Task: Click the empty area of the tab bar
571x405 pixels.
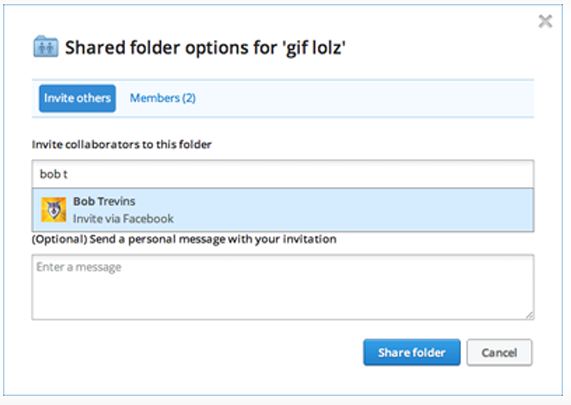Action: (x=364, y=98)
